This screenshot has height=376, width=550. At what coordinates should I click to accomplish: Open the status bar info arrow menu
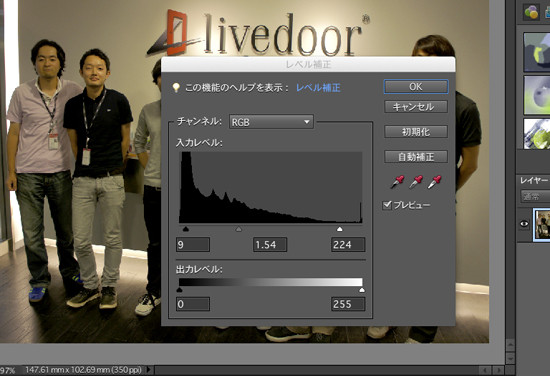click(149, 369)
